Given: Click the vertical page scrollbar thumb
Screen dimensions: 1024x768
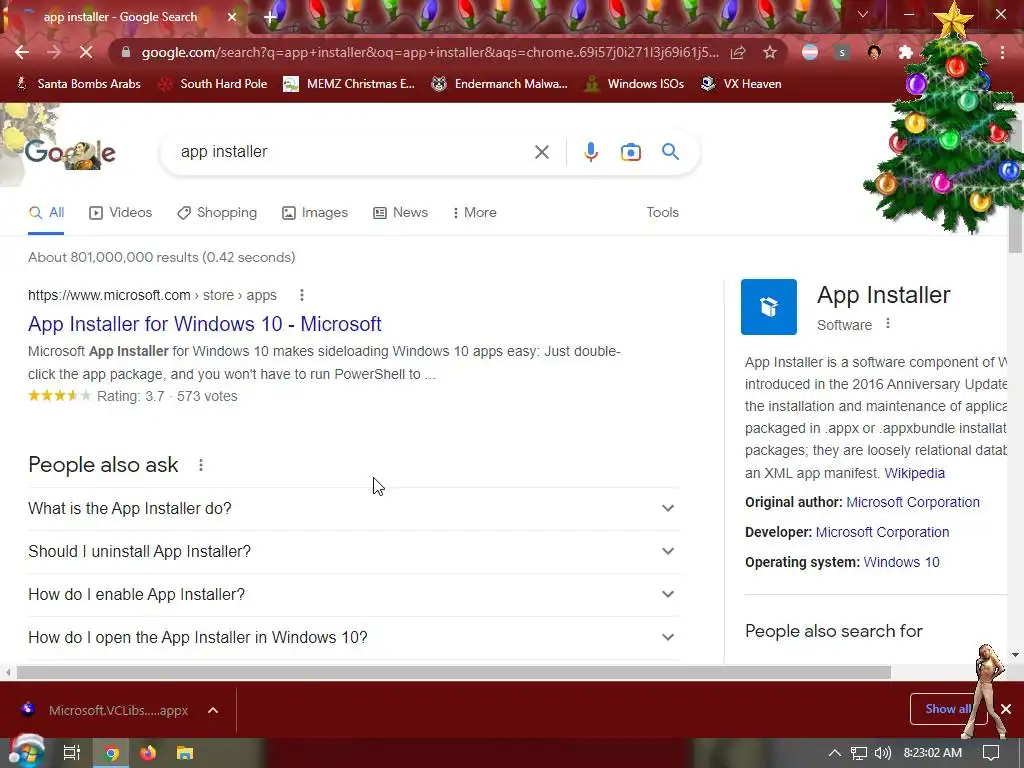Looking at the screenshot, I should pos(1015,186).
